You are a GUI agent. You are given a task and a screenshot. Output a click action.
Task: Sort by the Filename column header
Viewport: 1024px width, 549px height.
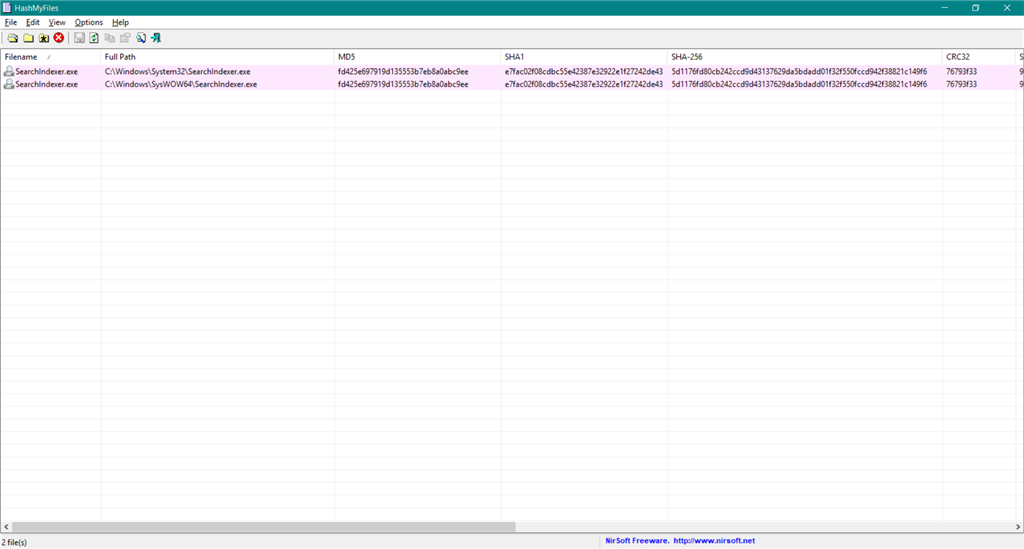pos(51,57)
